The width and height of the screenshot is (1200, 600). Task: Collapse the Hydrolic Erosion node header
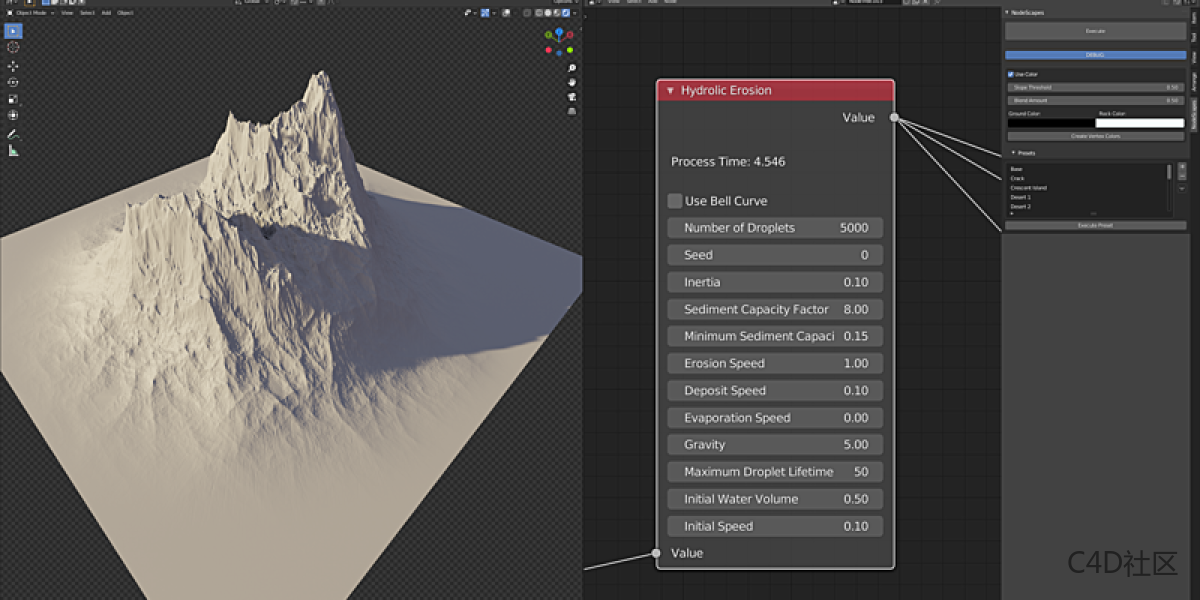tap(669, 90)
